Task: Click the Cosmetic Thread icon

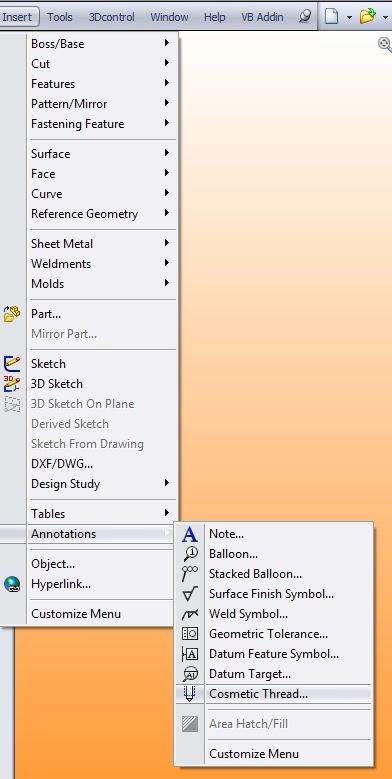Action: 190,694
